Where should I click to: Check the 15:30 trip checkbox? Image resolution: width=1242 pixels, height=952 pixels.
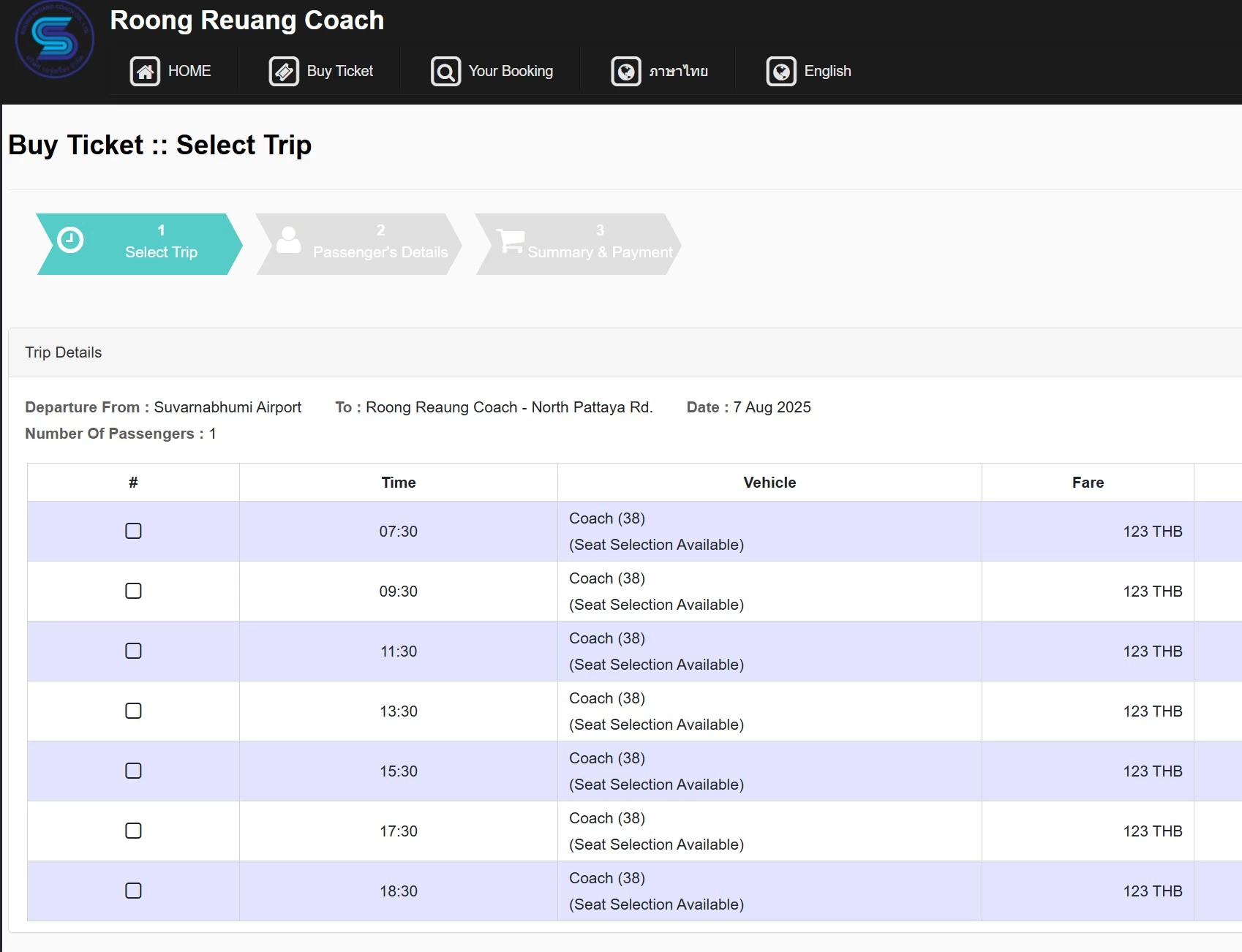coord(133,771)
